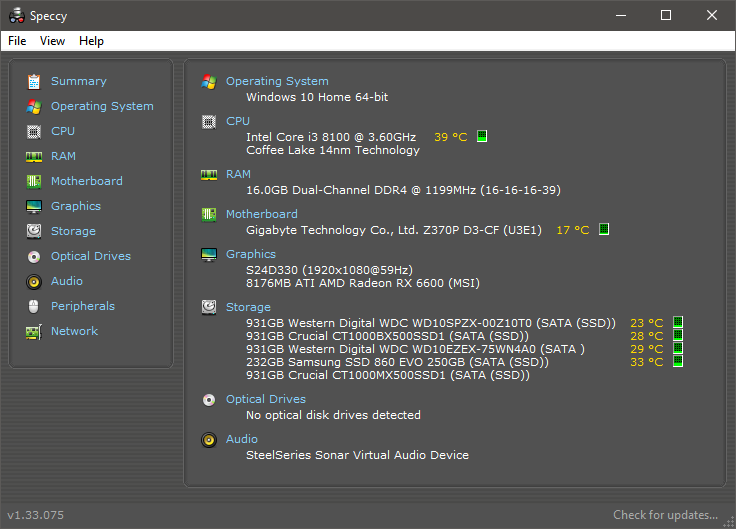Viewport: 736px width, 529px height.
Task: Select Network in the sidebar
Action: click(74, 331)
